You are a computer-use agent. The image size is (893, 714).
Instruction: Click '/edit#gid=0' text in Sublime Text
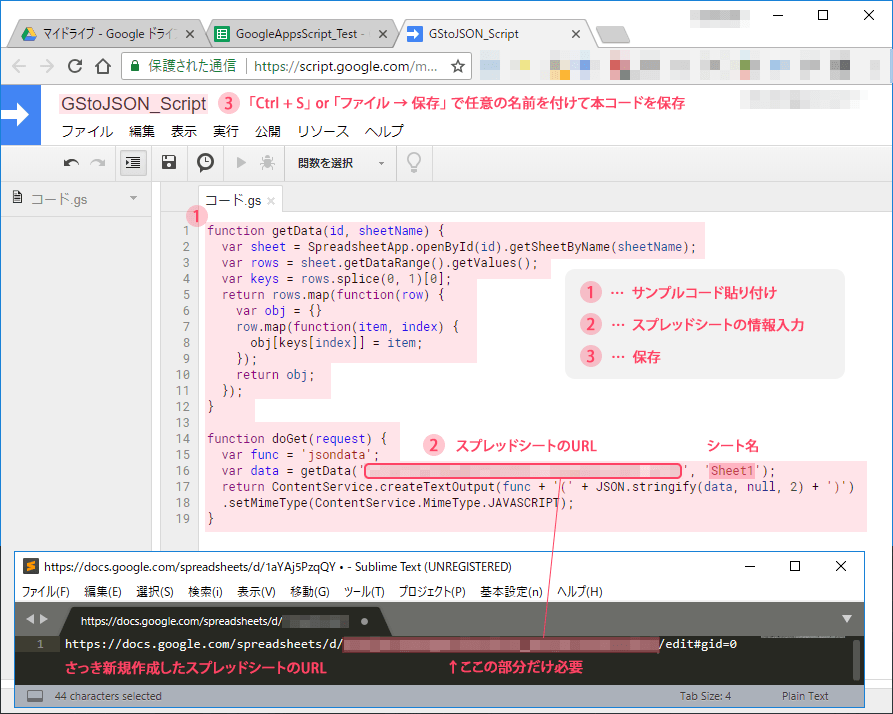click(698, 644)
